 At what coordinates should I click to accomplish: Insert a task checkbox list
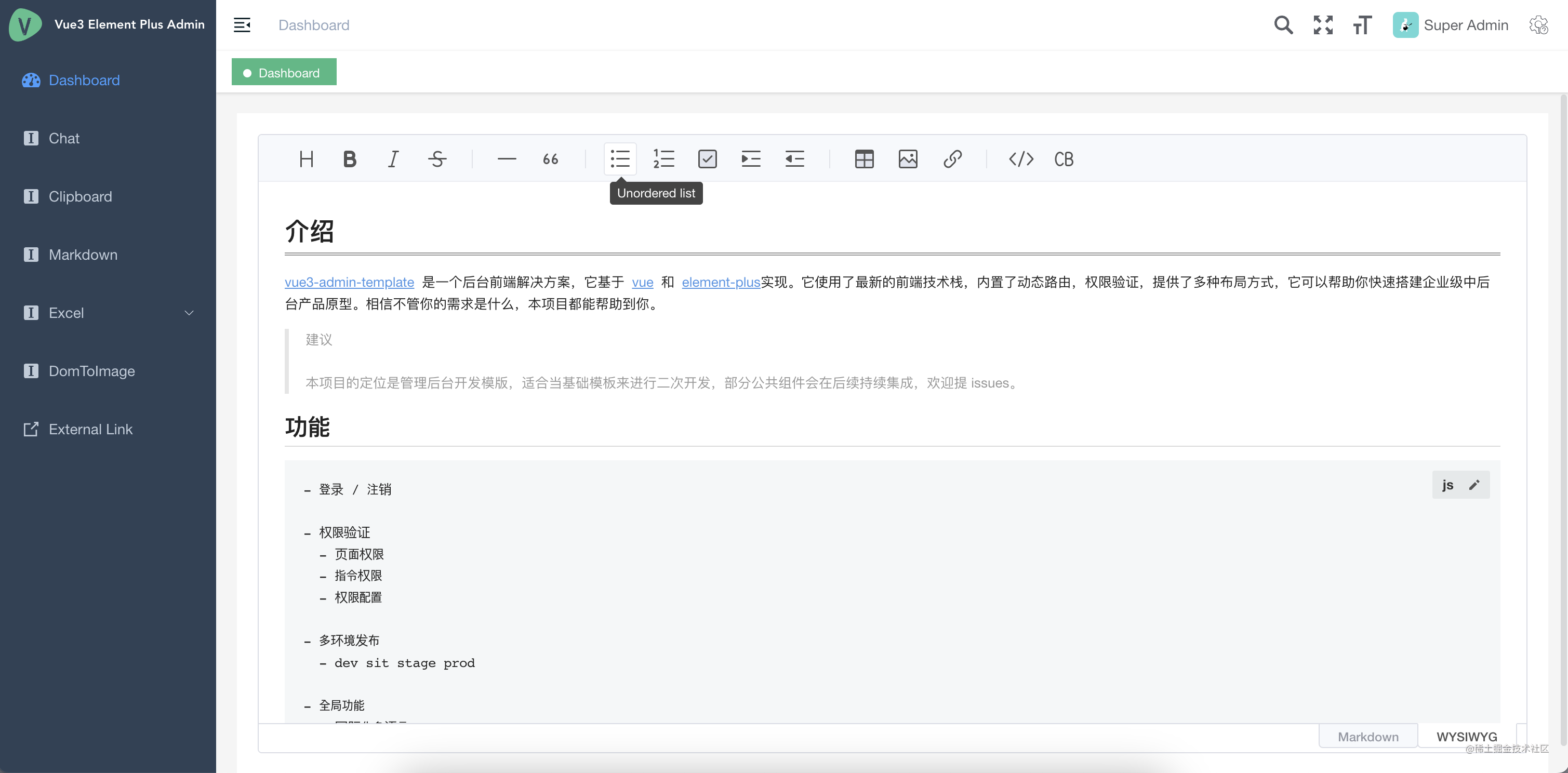click(x=707, y=159)
